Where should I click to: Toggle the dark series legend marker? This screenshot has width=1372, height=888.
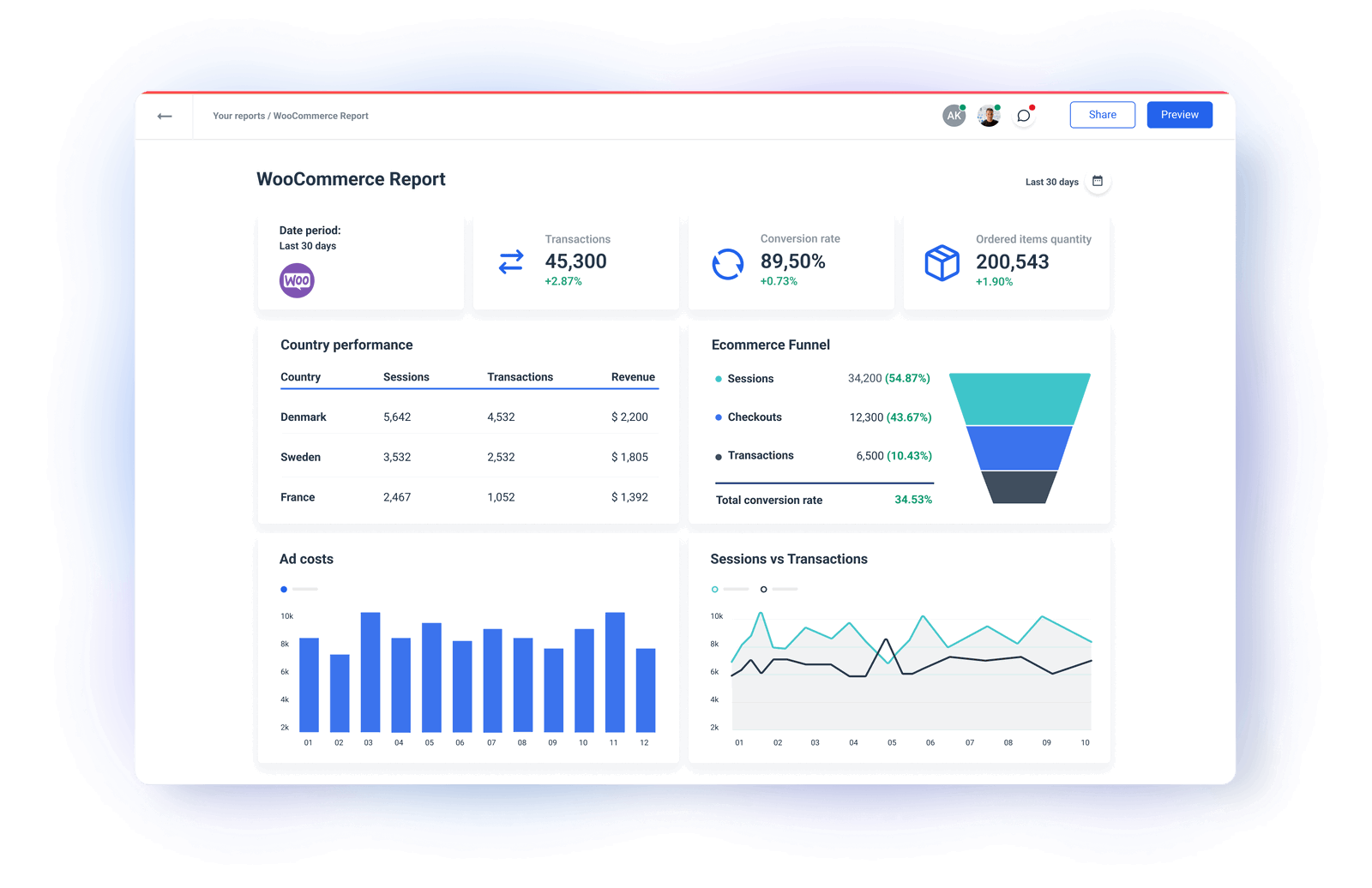[x=763, y=589]
